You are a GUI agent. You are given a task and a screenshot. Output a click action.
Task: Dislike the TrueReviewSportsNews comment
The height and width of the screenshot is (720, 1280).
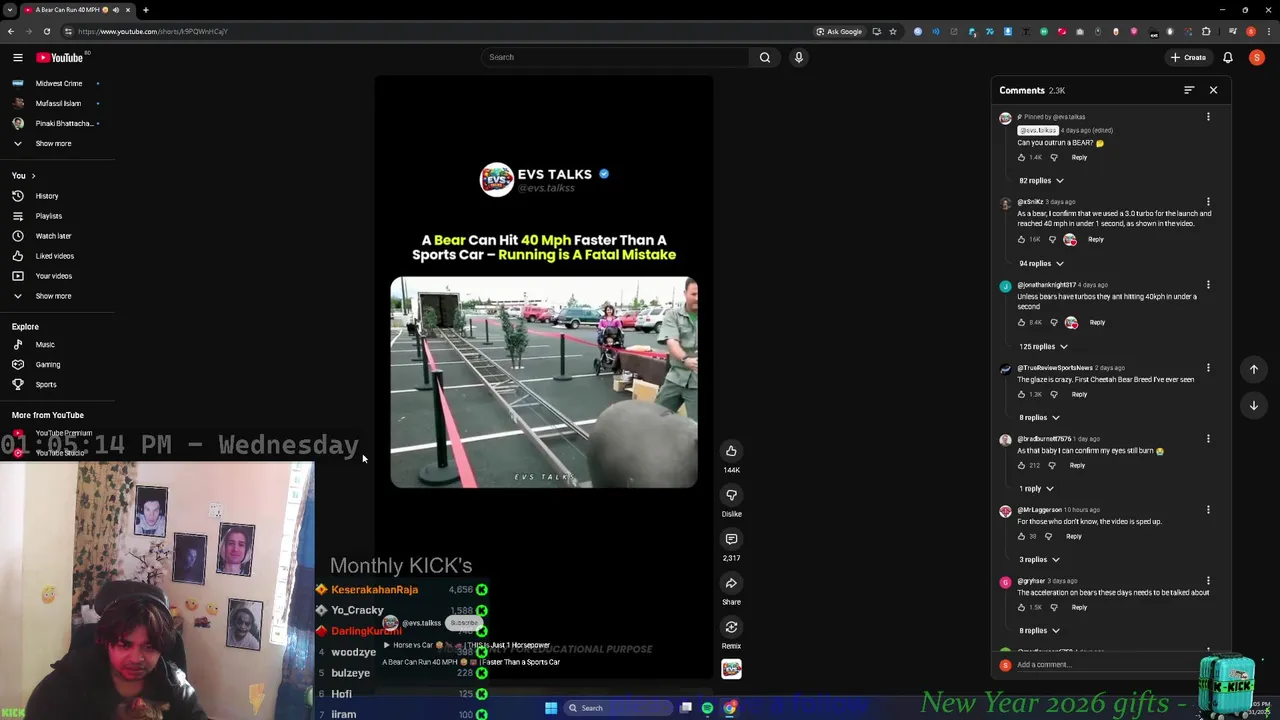point(1053,394)
